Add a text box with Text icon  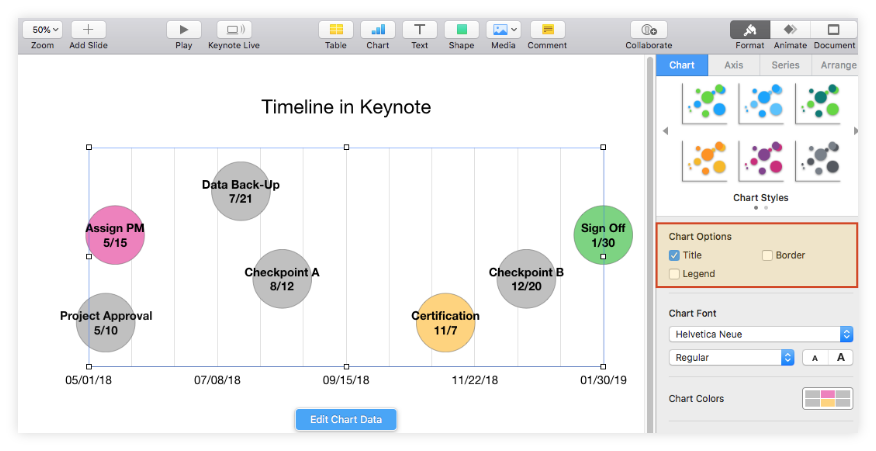coord(419,30)
